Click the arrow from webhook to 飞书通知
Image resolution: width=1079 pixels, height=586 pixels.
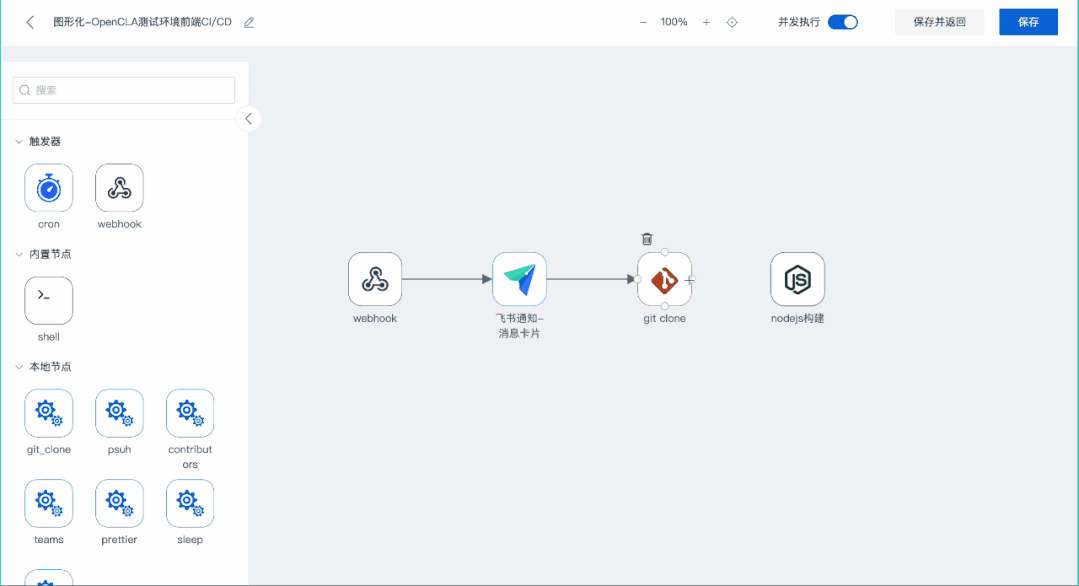447,279
